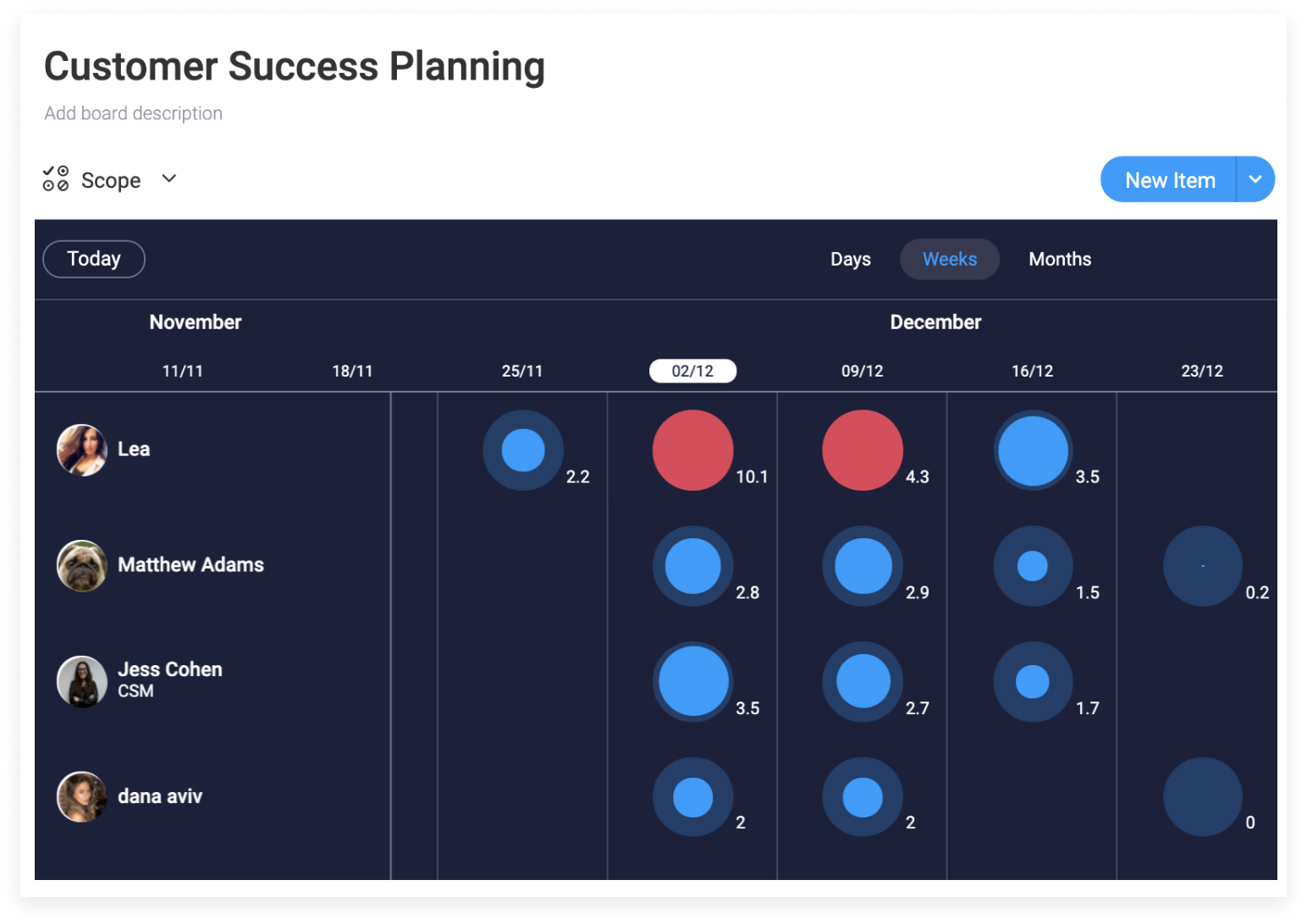Open the Scope dropdown chevron

click(x=168, y=179)
